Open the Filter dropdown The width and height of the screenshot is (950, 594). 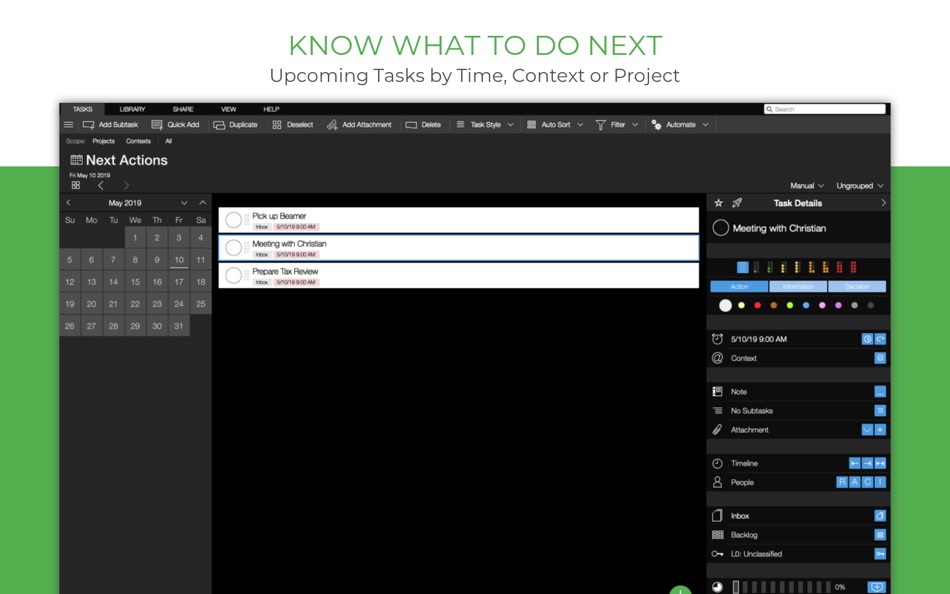(x=617, y=125)
